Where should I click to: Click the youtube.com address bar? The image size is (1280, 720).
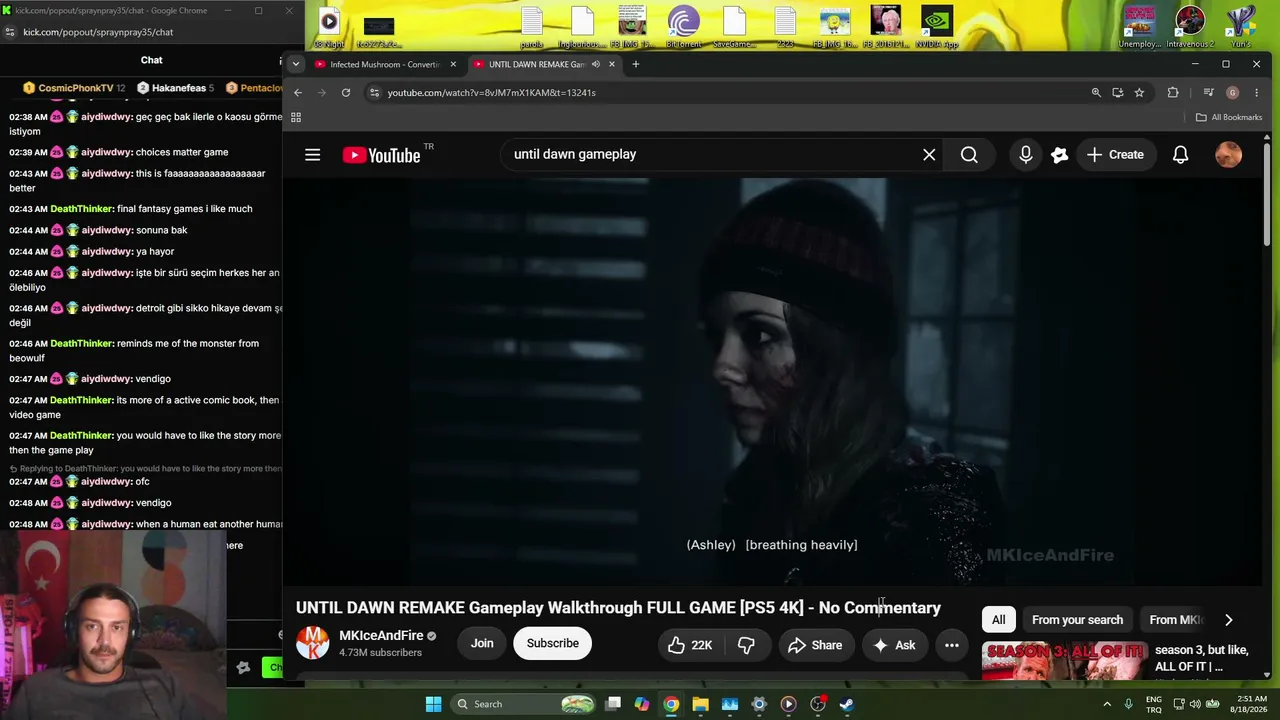pyautogui.click(x=735, y=93)
